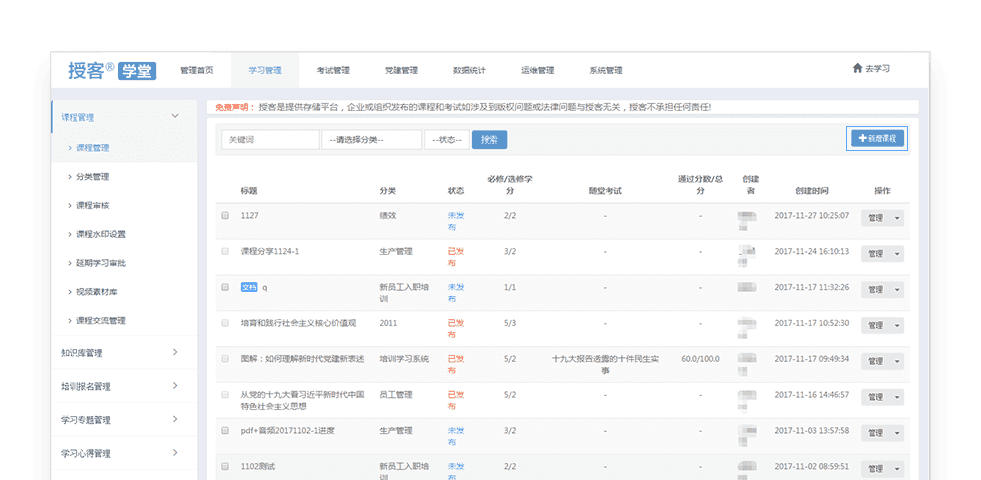981x480 pixels.
Task: Click 管理 button for 图解：如何理解新时代党建新表述
Action: (x=875, y=361)
